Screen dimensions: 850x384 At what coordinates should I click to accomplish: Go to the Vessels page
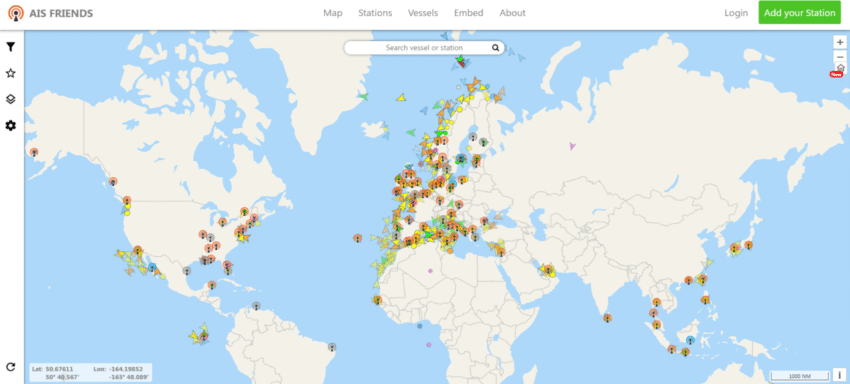tap(423, 13)
